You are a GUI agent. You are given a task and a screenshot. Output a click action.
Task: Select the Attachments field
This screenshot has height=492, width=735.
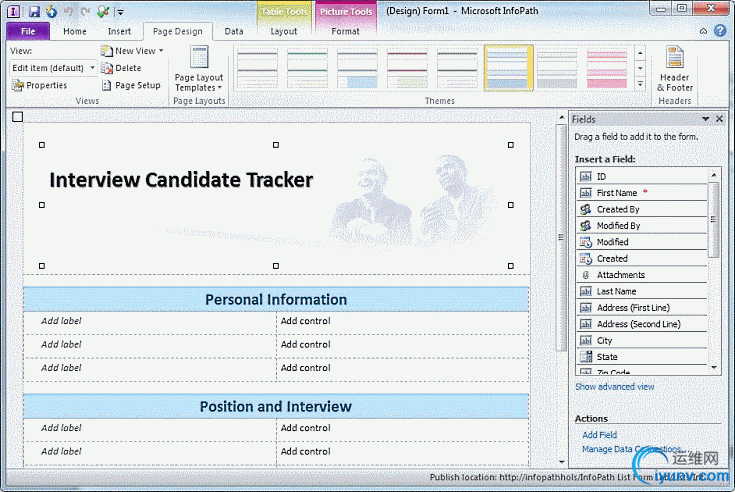point(641,275)
